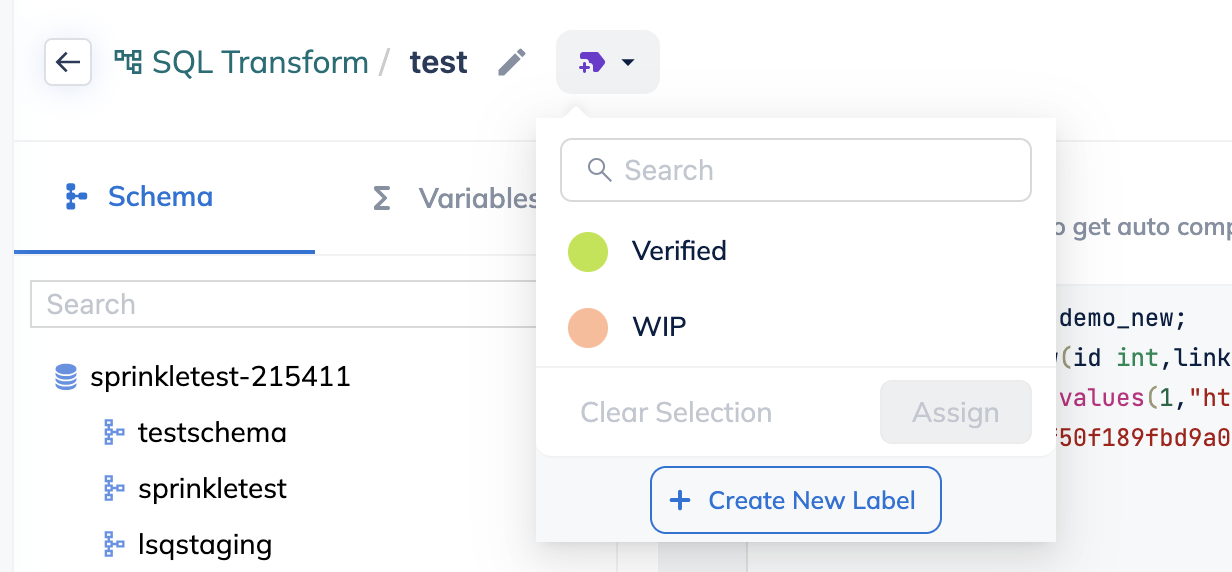Click the SQL Transform breadcrumb link
This screenshot has width=1232, height=572.
pyautogui.click(x=259, y=62)
